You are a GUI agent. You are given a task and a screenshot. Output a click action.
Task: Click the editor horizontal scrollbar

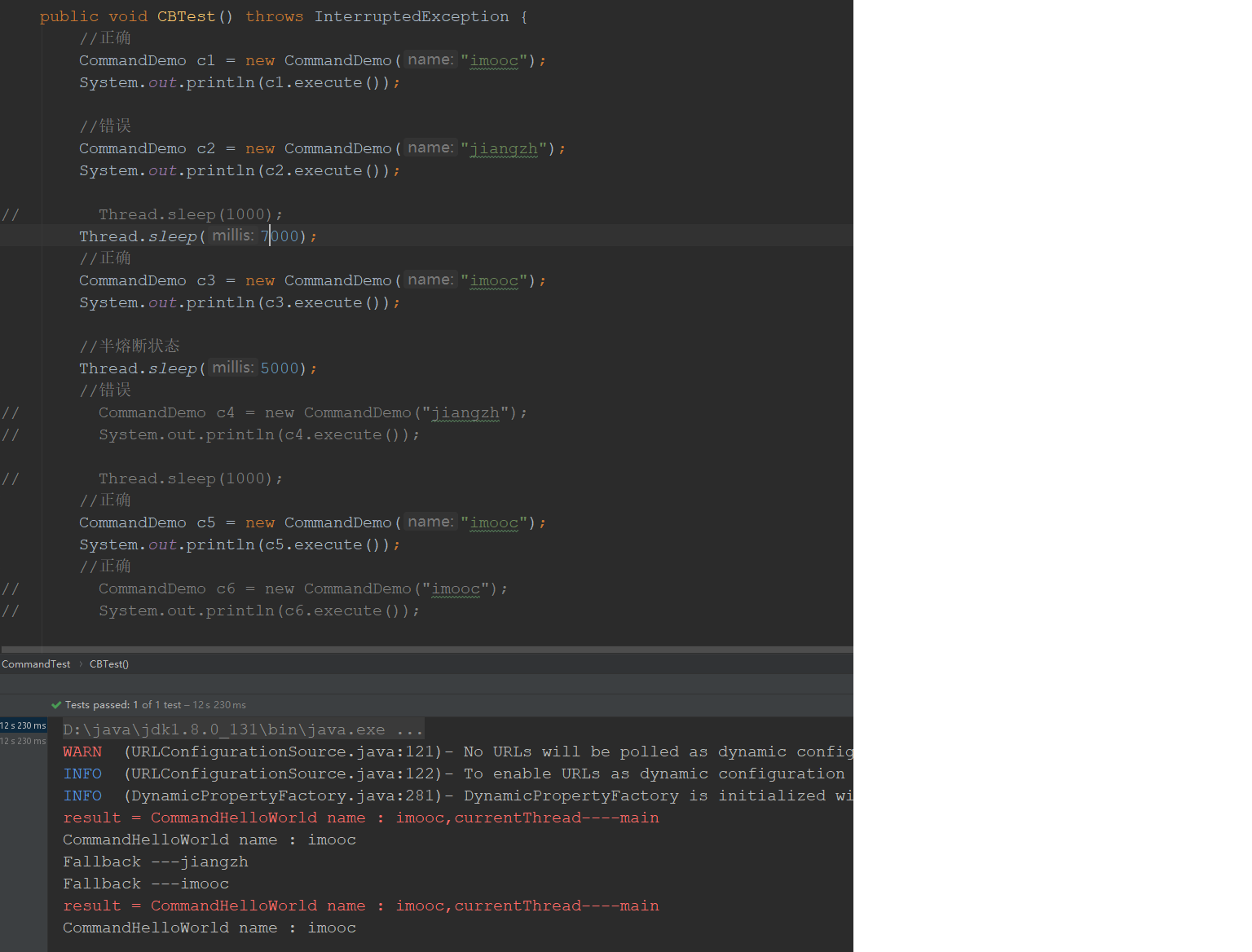[426, 650]
